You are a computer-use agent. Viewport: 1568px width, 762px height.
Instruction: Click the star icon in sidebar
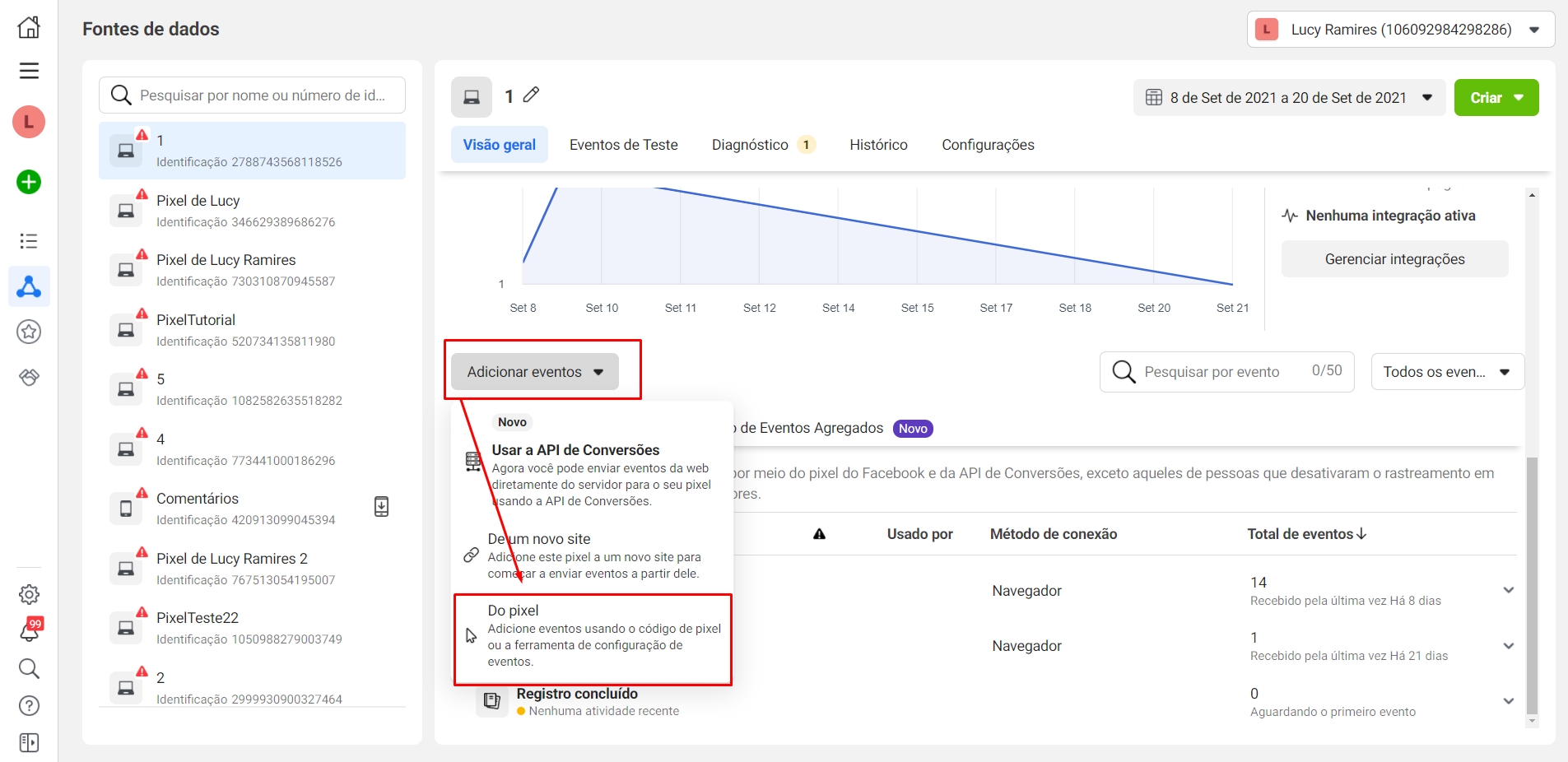29,332
